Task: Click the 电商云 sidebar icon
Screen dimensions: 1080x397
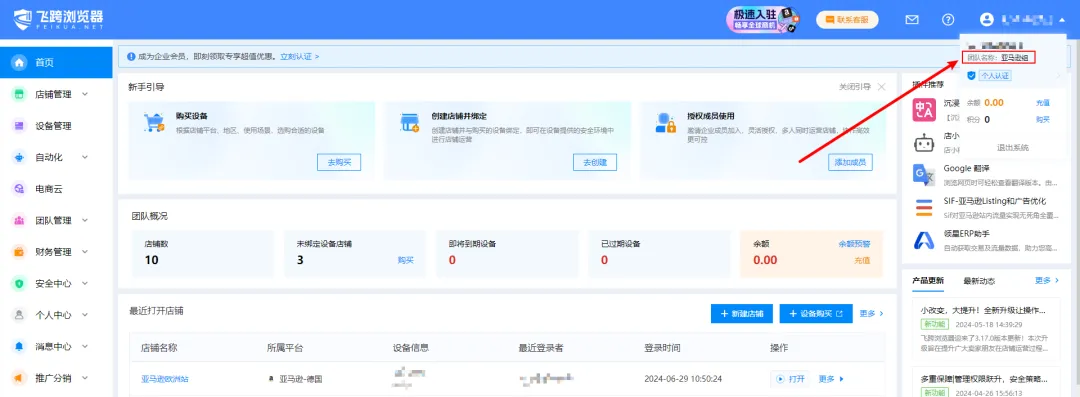Action: coord(19,189)
